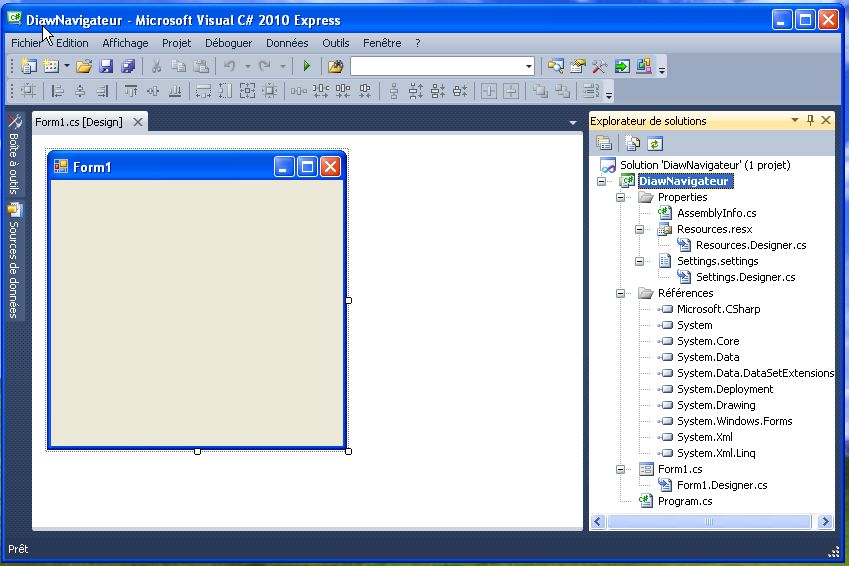Click the Redo arrow icon
The image size is (849, 566).
click(x=265, y=66)
